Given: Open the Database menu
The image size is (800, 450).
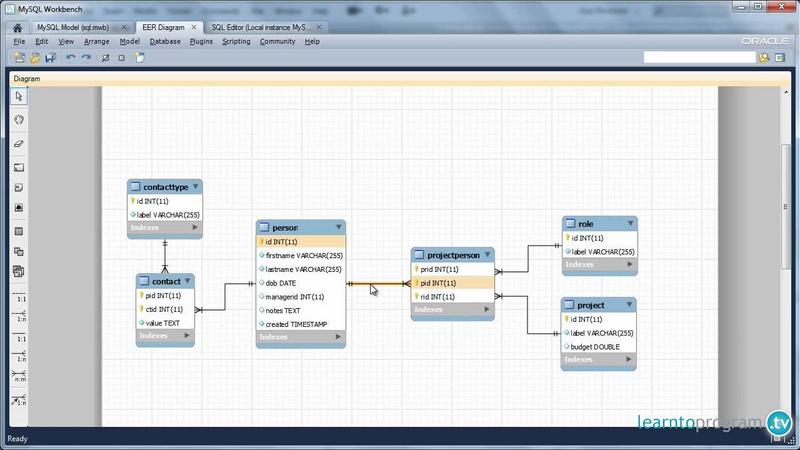Looking at the screenshot, I should (165, 41).
